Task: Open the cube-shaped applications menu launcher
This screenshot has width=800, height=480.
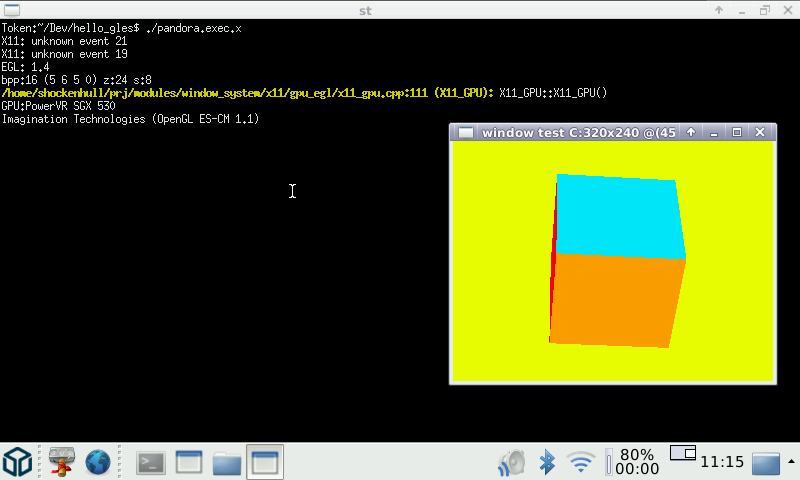Action: (18, 461)
